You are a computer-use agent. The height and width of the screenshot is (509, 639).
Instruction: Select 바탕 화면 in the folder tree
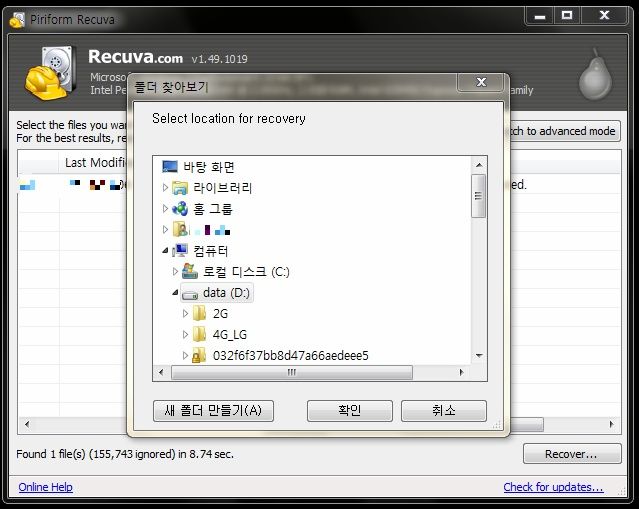(x=209, y=167)
